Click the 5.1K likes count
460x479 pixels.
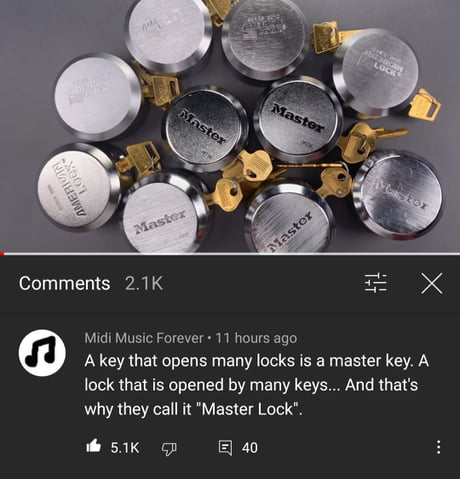pyautogui.click(x=125, y=447)
